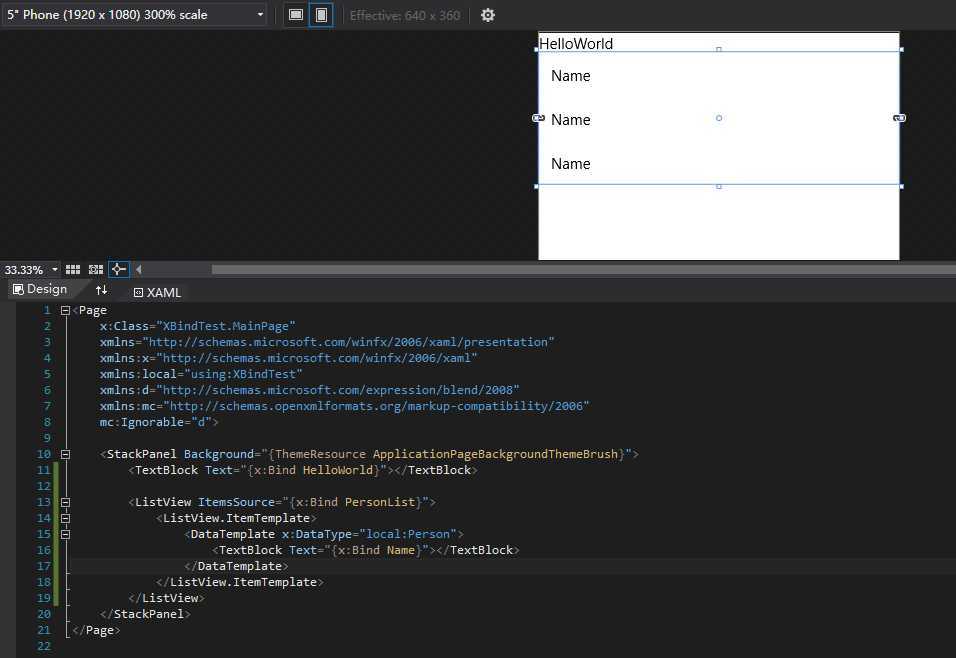Screen dimensions: 956x658
Task: Click the closing </ListView> tag
Action: tap(166, 598)
